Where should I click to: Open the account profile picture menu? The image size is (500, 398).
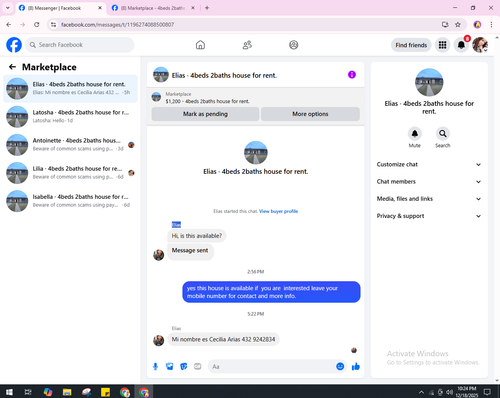[480, 45]
